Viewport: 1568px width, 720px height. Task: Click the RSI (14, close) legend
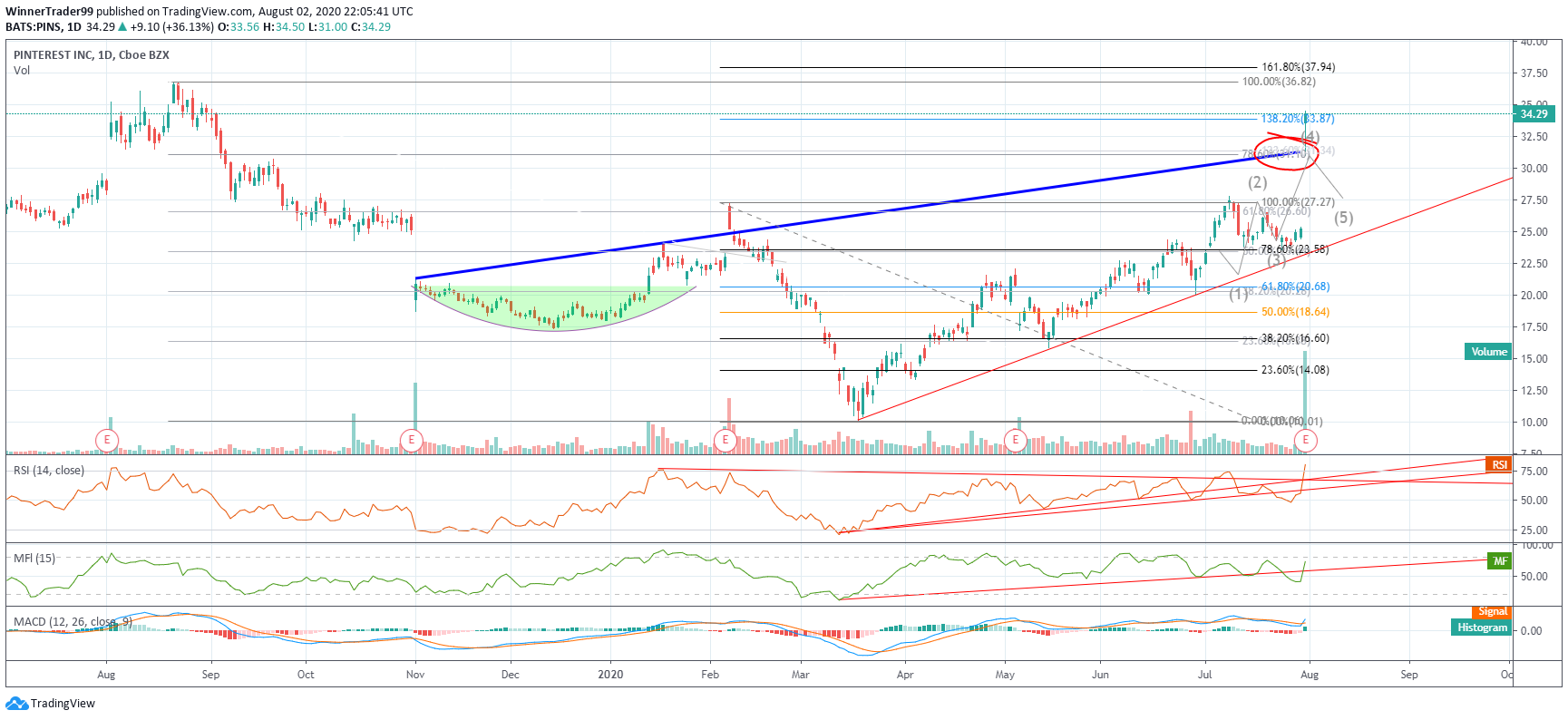49,471
